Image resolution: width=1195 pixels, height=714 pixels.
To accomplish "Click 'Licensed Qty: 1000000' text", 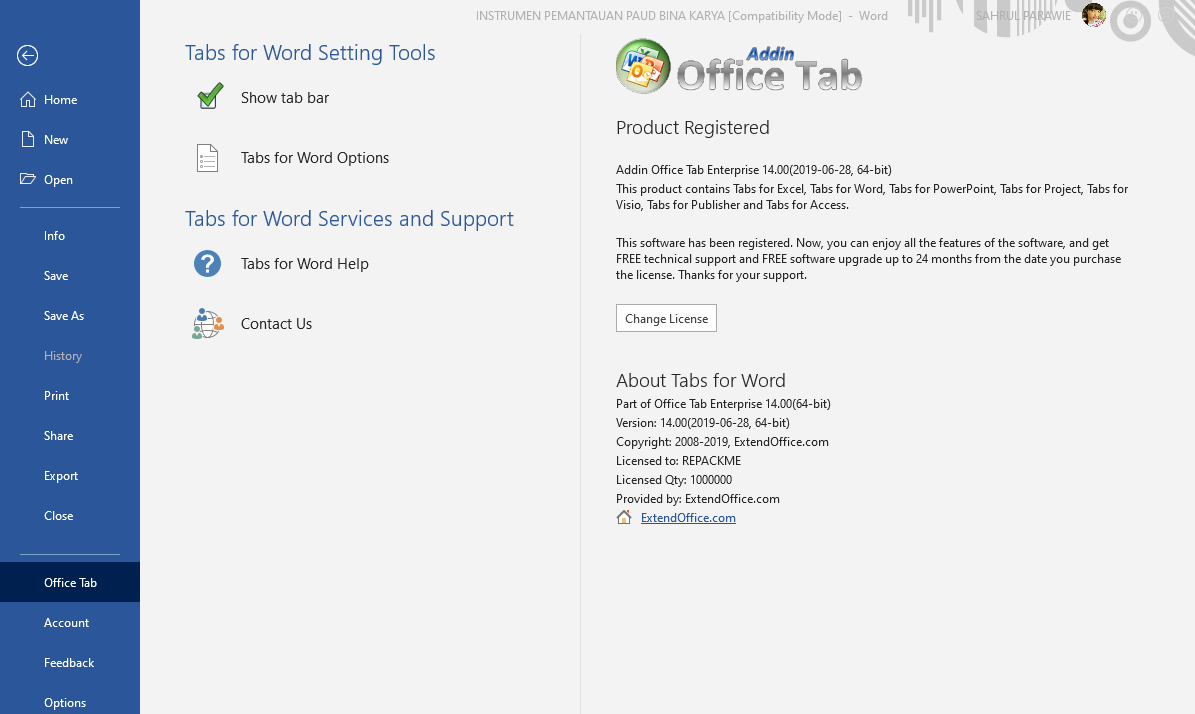I will [x=674, y=479].
